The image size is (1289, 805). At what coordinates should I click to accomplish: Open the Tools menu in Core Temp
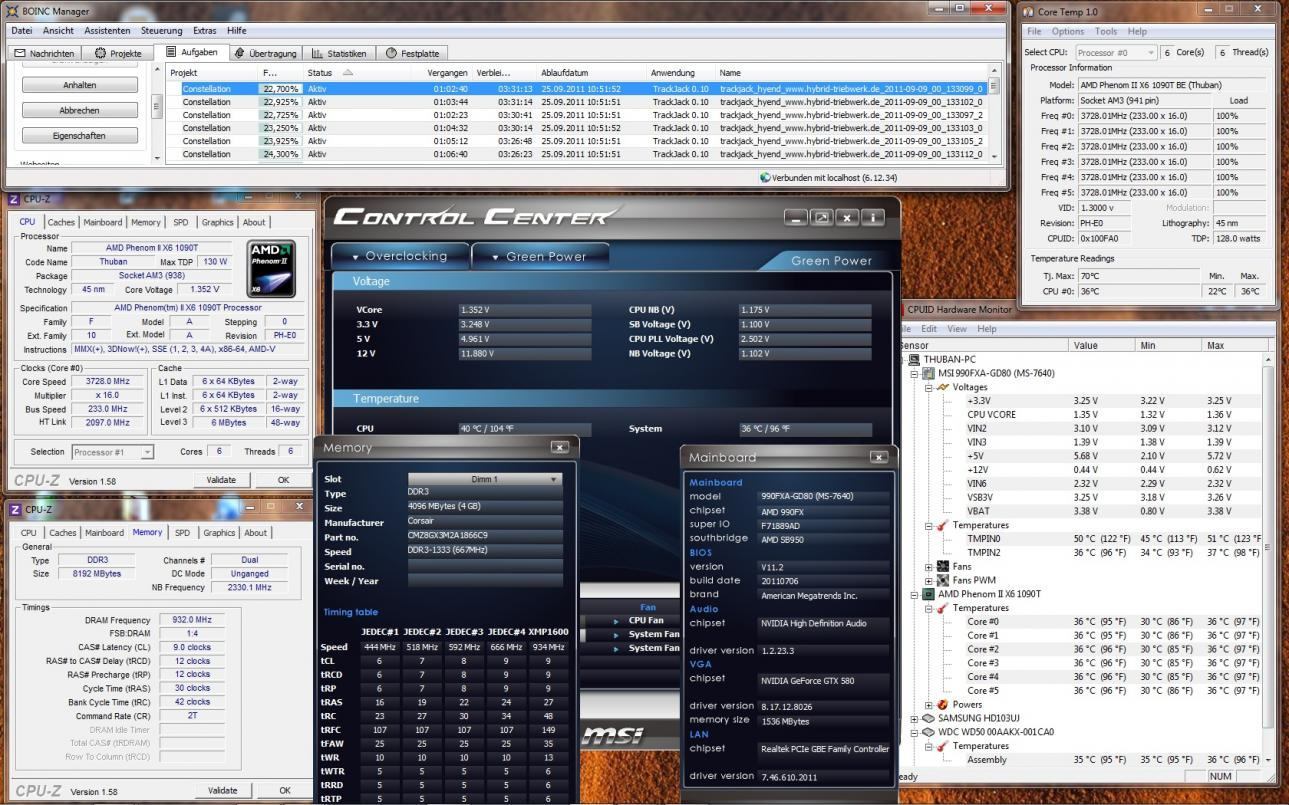(x=1106, y=32)
